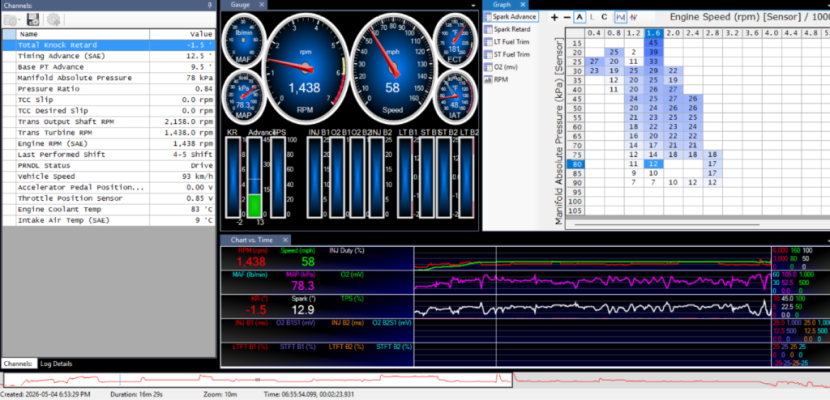Click the ECT temperature gauge
Viewport: 830px width, 400px height.
(455, 41)
